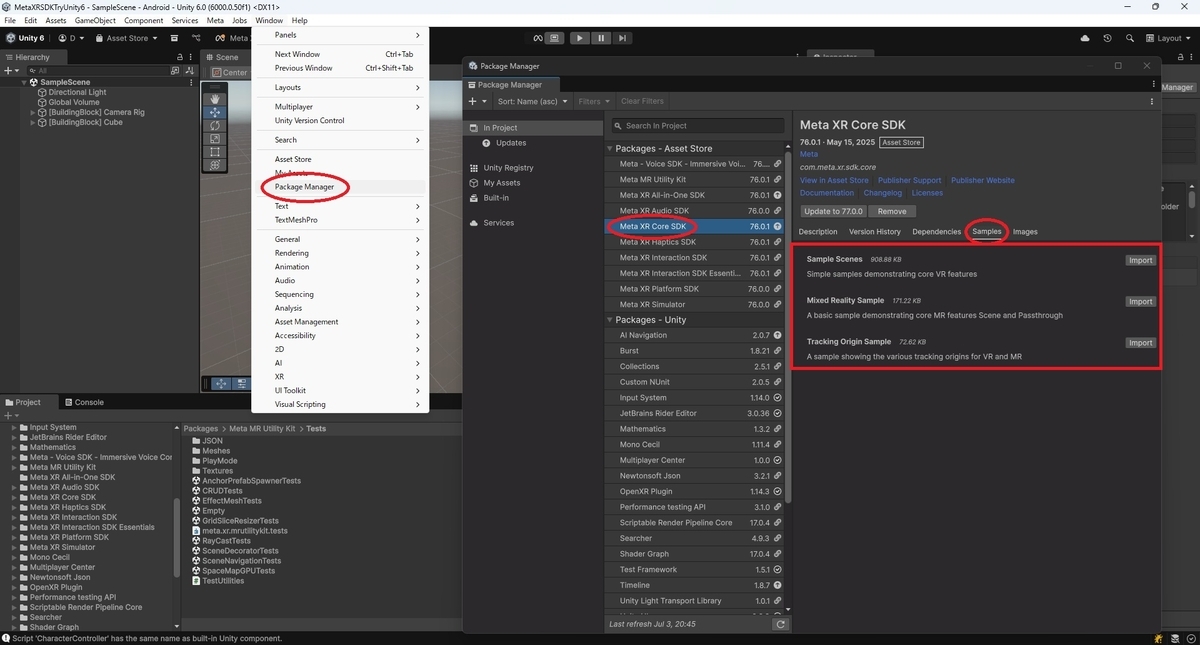
Task: Click the package list vertical scrollbar
Action: [789, 325]
